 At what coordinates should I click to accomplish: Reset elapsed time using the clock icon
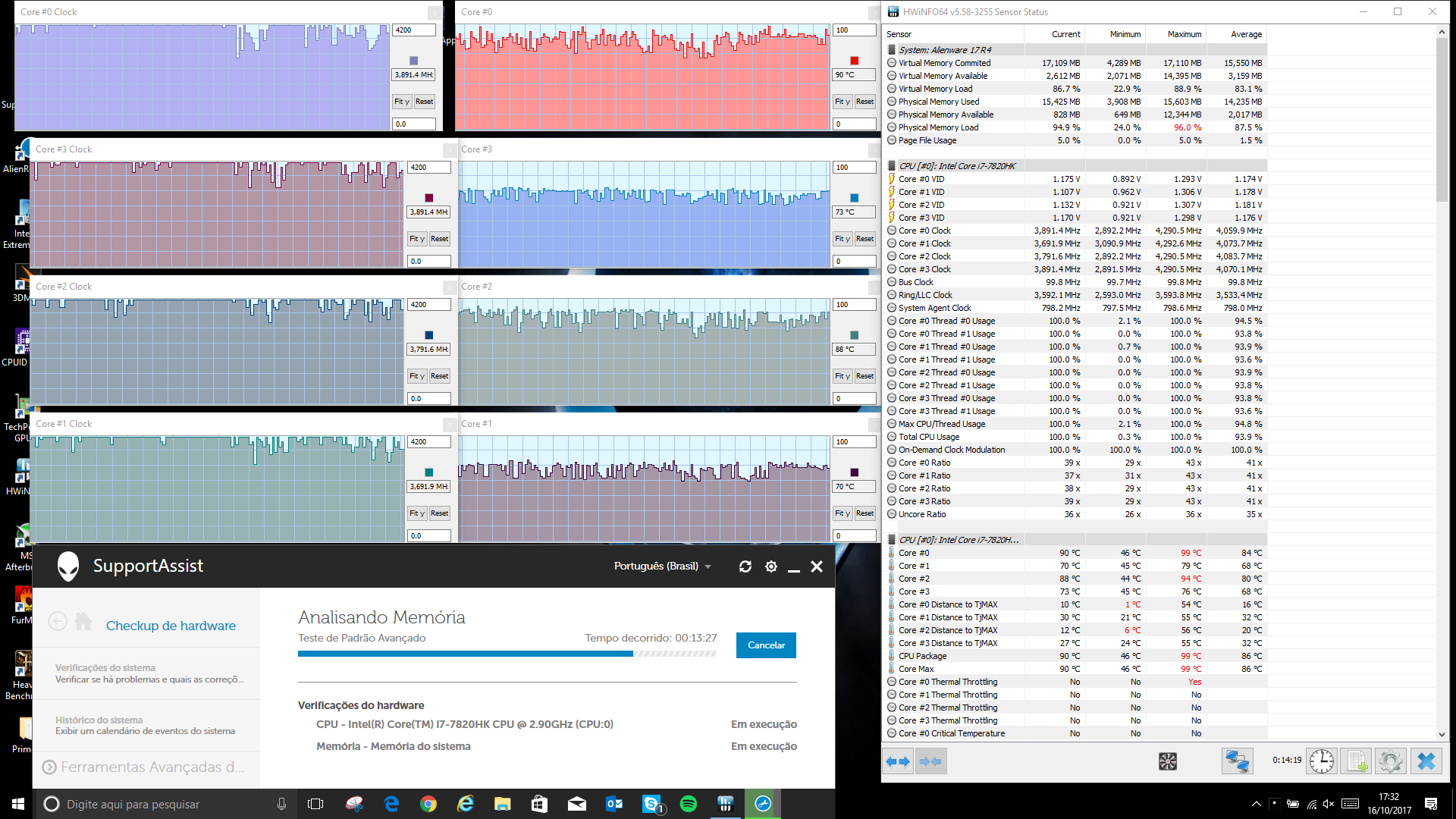1322,761
